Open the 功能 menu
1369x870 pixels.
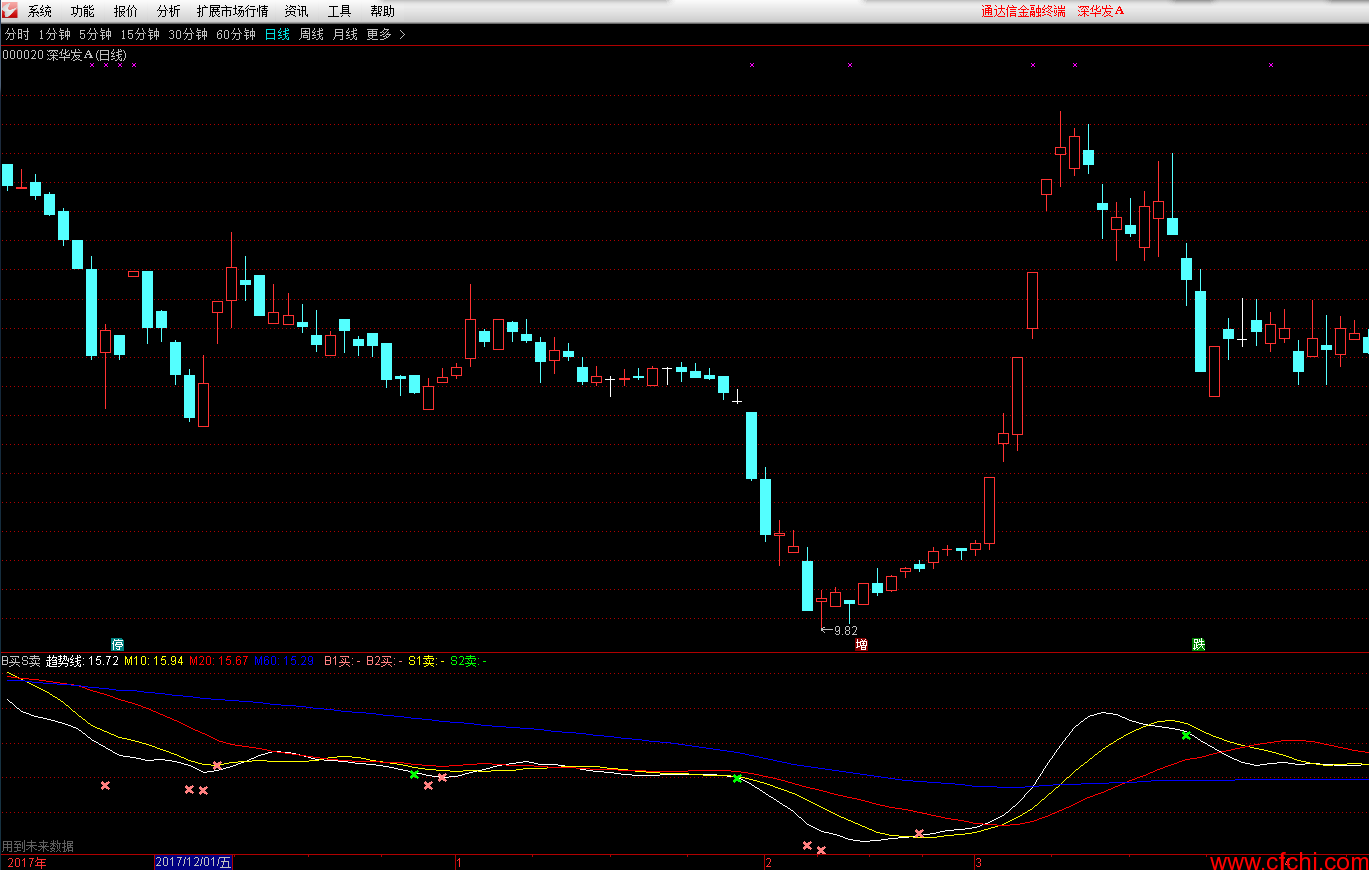click(83, 12)
